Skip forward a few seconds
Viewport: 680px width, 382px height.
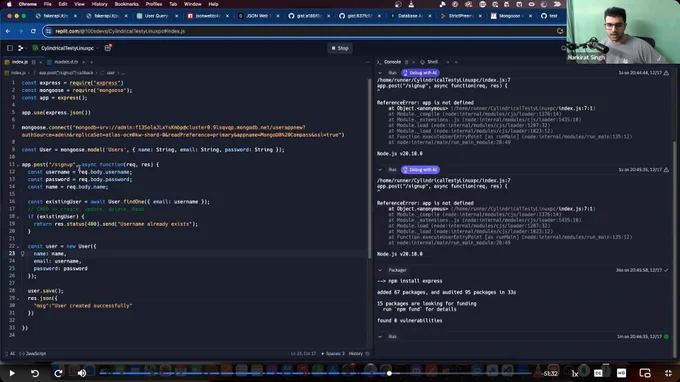coord(58,373)
